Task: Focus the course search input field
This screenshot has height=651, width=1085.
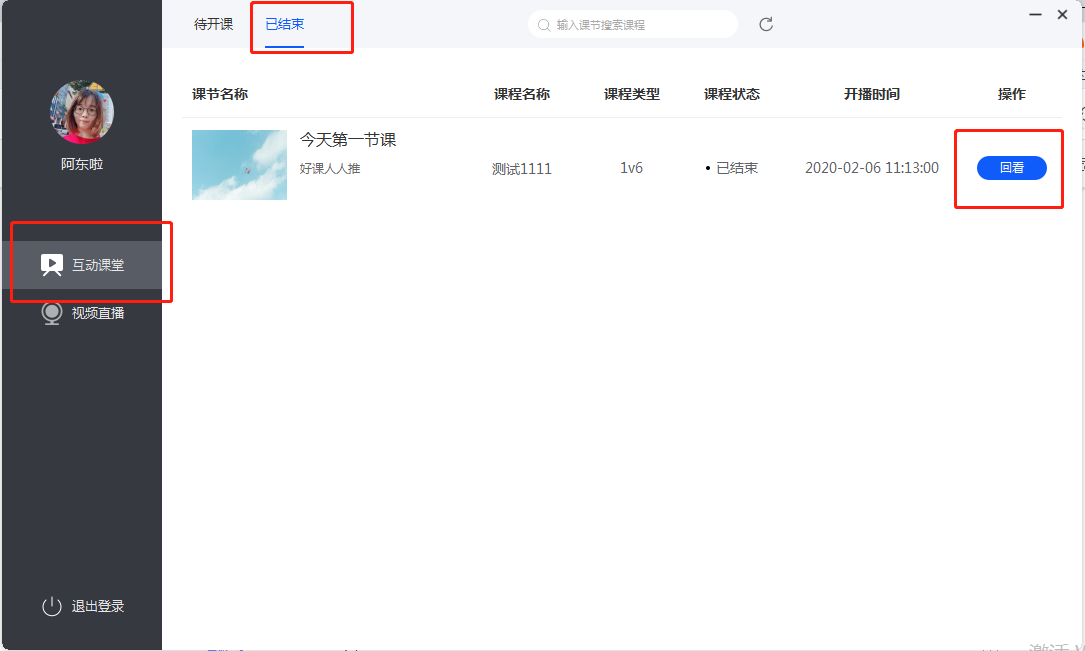Action: [633, 25]
